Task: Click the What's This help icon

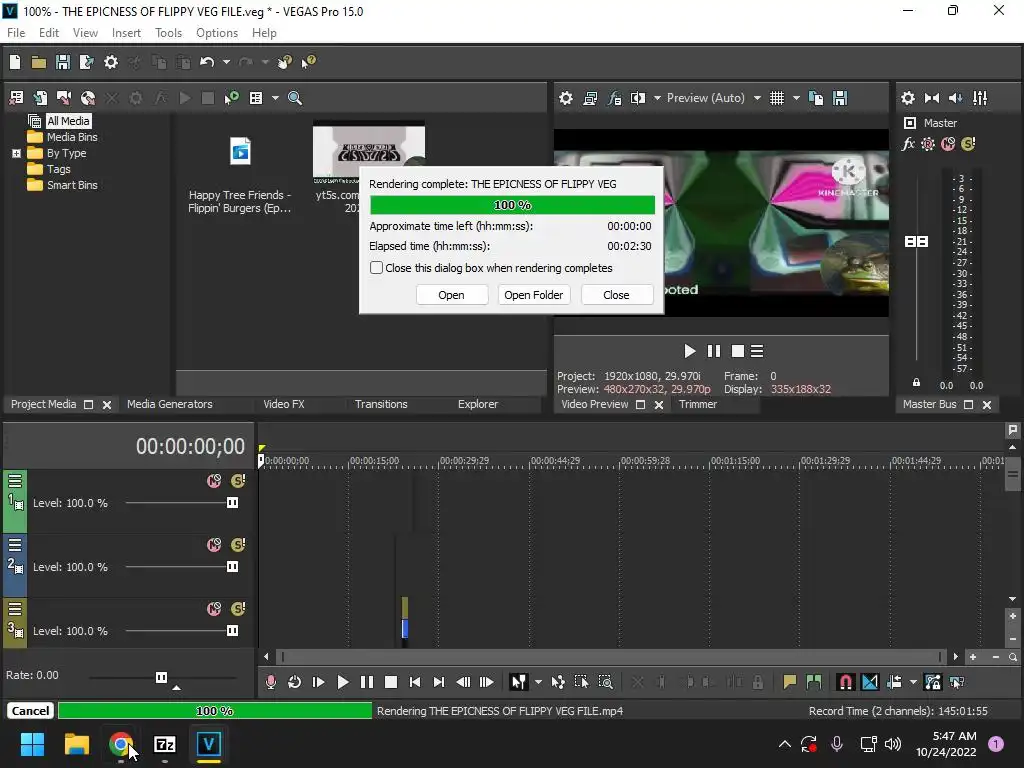Action: (x=308, y=62)
